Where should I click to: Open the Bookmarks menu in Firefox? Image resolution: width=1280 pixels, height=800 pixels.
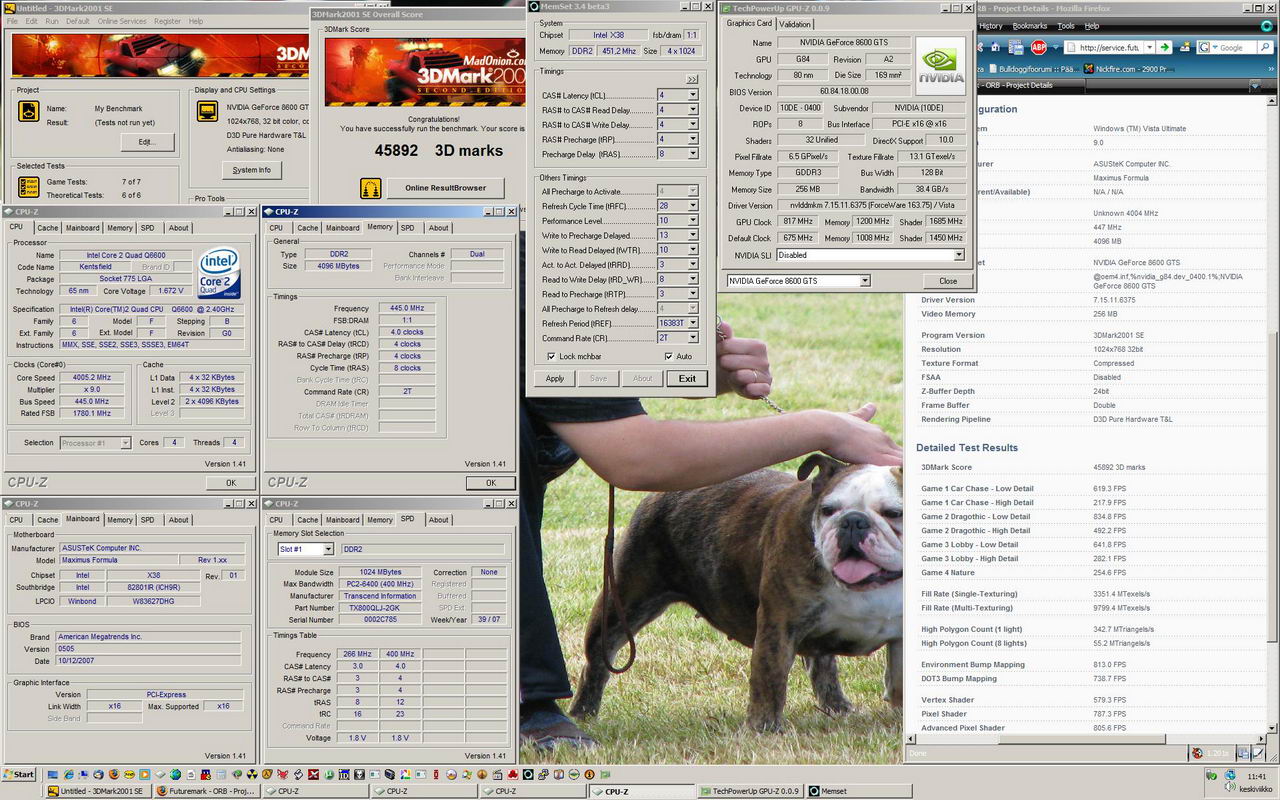pyautogui.click(x=1029, y=26)
